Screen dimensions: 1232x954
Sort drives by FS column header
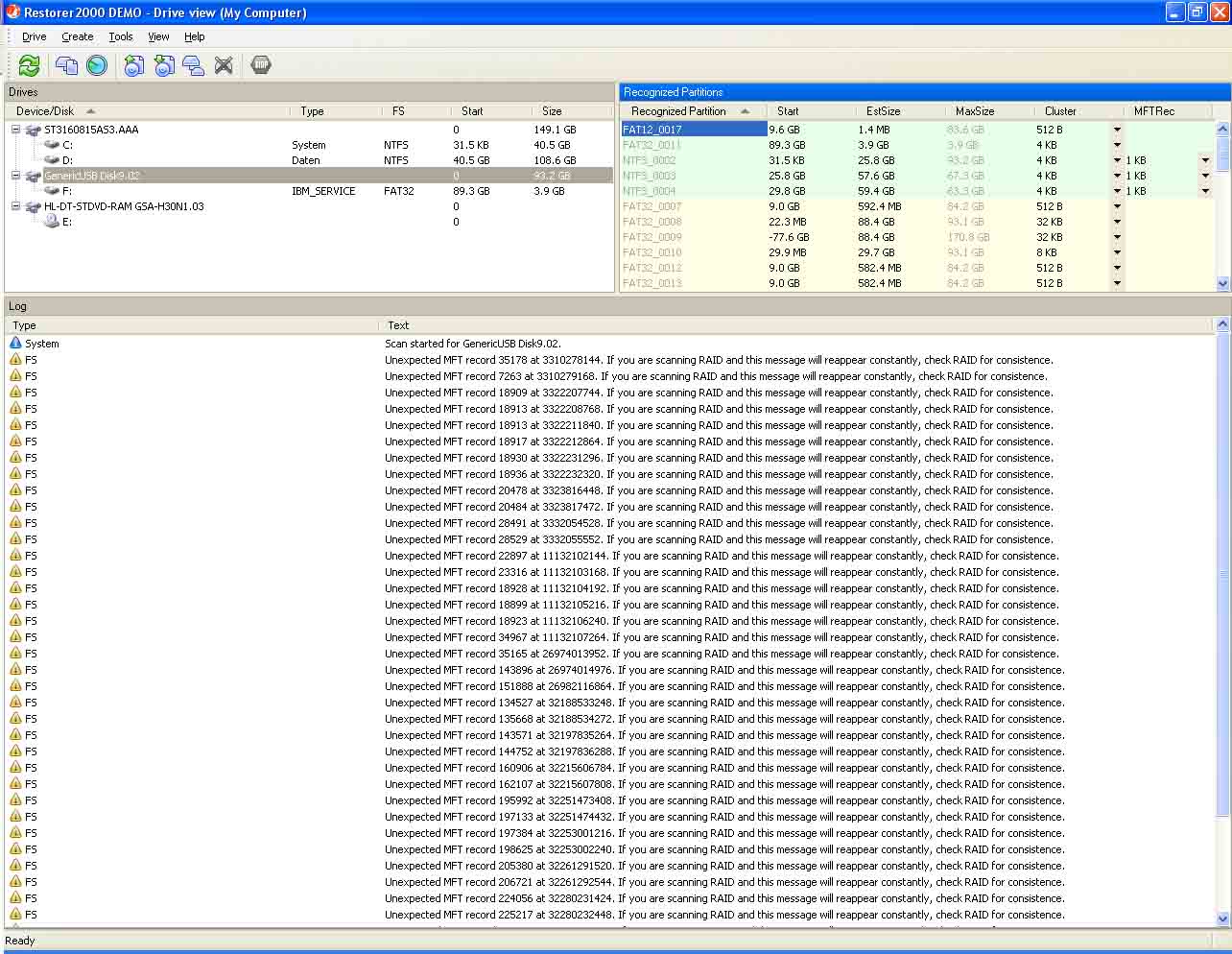(416, 111)
